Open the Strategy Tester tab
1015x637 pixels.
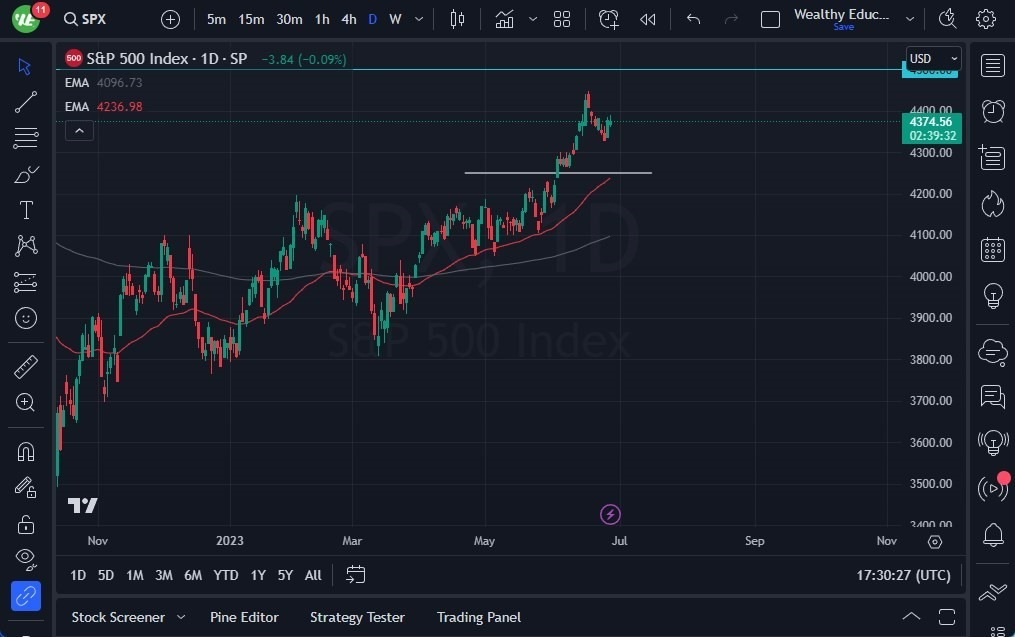coord(357,617)
